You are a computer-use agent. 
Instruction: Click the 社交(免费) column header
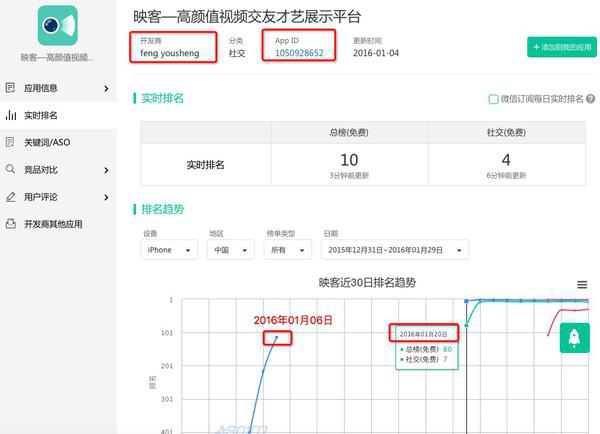(x=506, y=132)
